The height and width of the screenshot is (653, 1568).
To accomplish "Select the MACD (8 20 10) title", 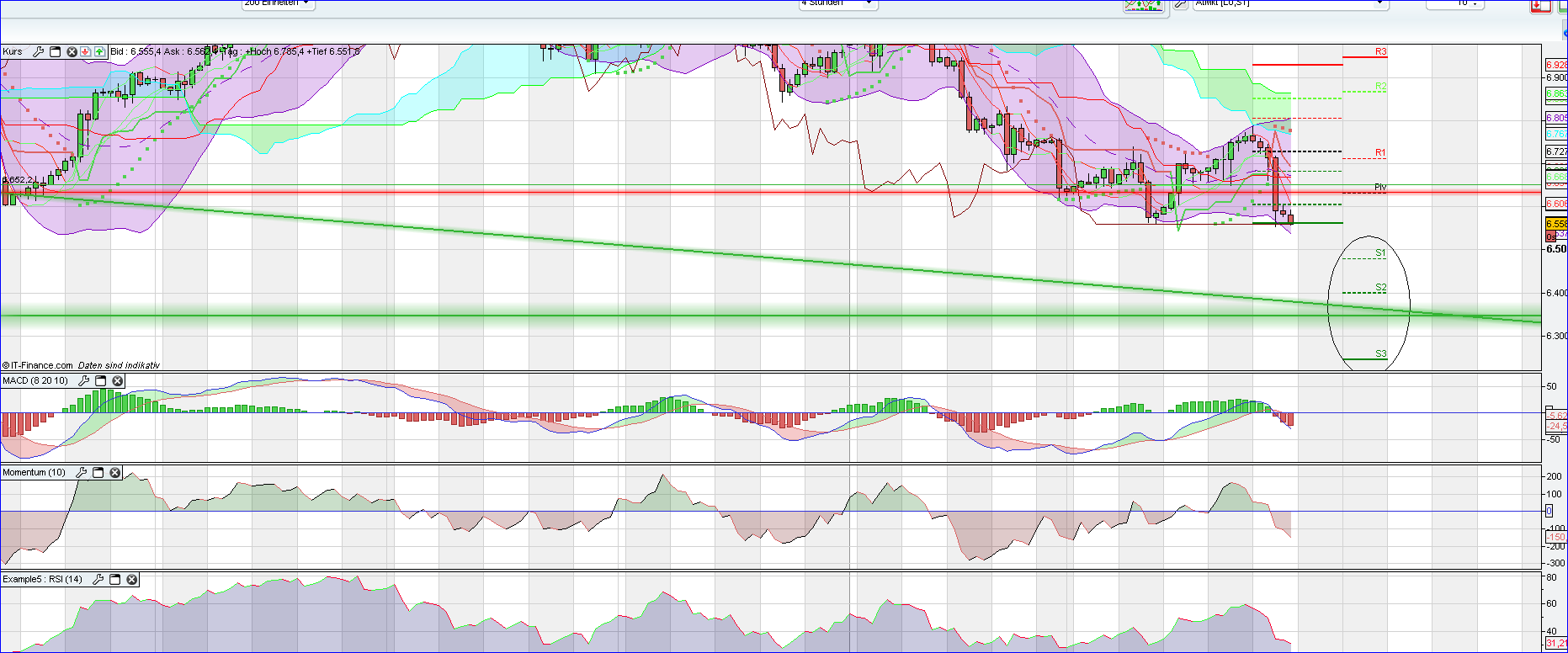I will pyautogui.click(x=35, y=381).
